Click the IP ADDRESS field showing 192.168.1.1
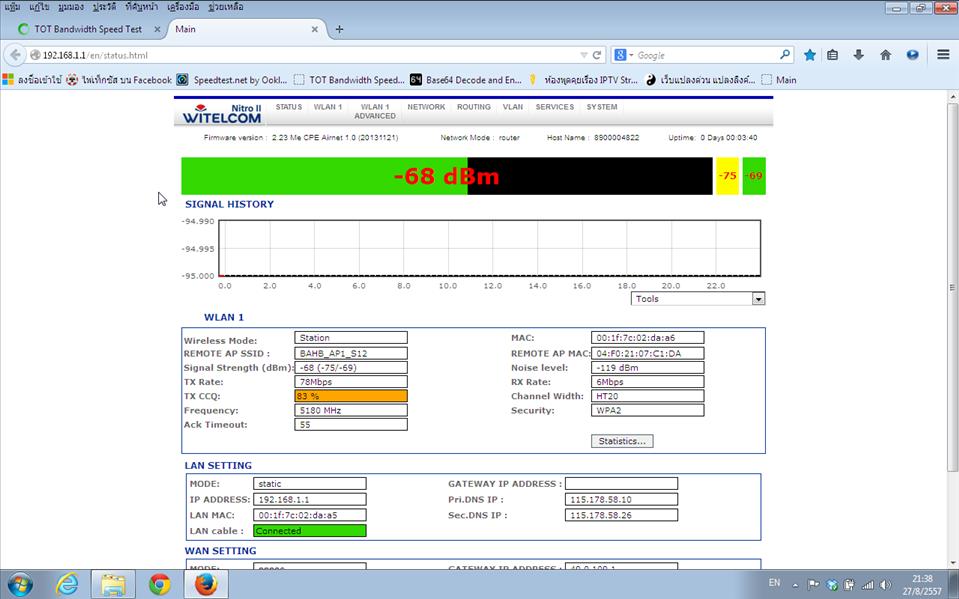 [x=309, y=499]
